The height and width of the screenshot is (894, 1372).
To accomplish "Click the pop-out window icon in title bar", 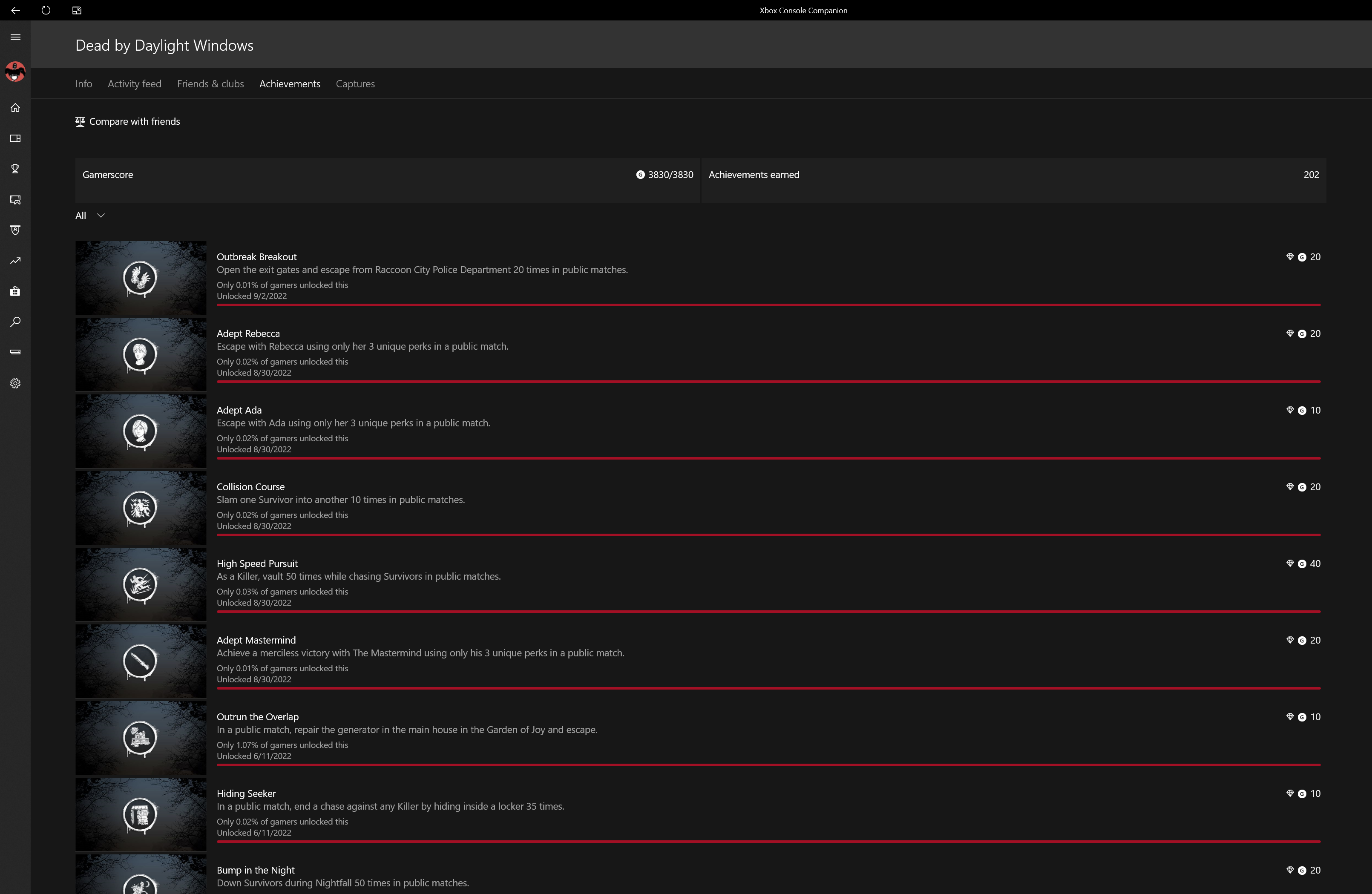I will coord(77,10).
